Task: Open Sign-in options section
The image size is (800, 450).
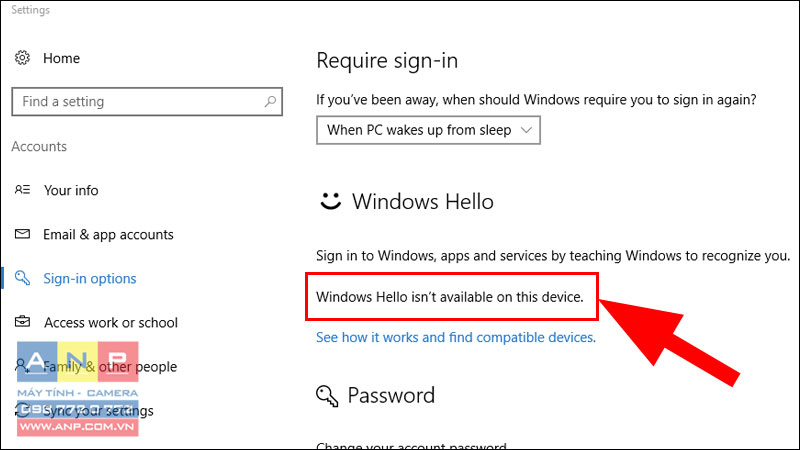Action: point(90,279)
